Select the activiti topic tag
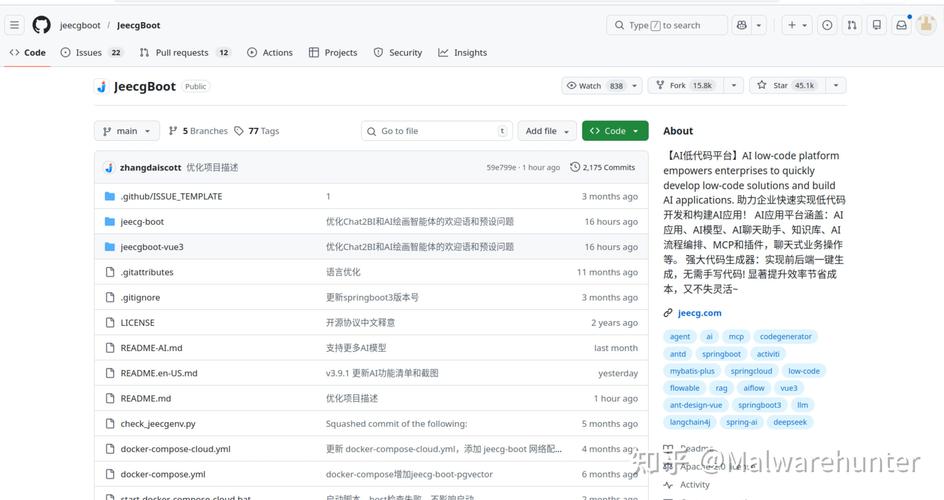Viewport: 944px width, 500px height. click(x=768, y=354)
